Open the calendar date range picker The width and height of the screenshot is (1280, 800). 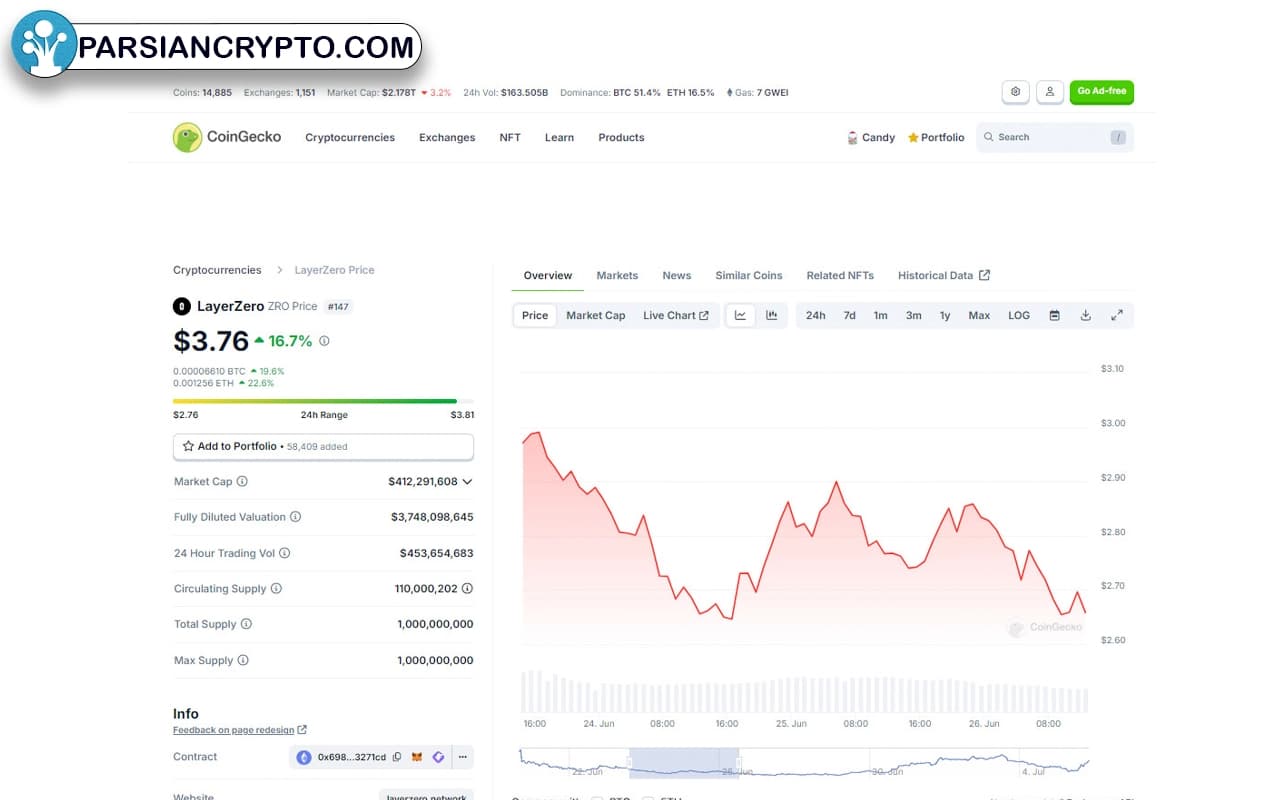(1054, 315)
